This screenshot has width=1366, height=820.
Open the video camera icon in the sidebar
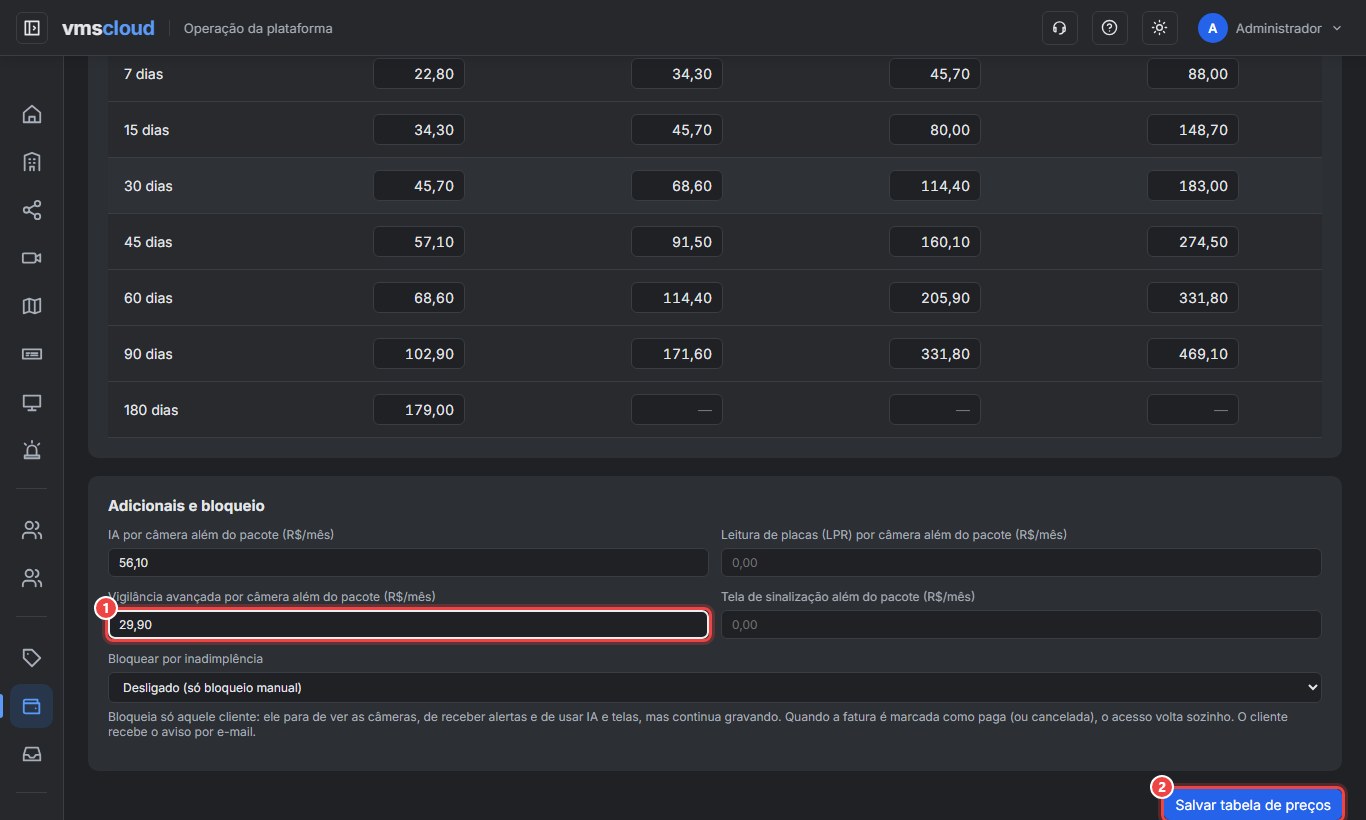tap(32, 258)
